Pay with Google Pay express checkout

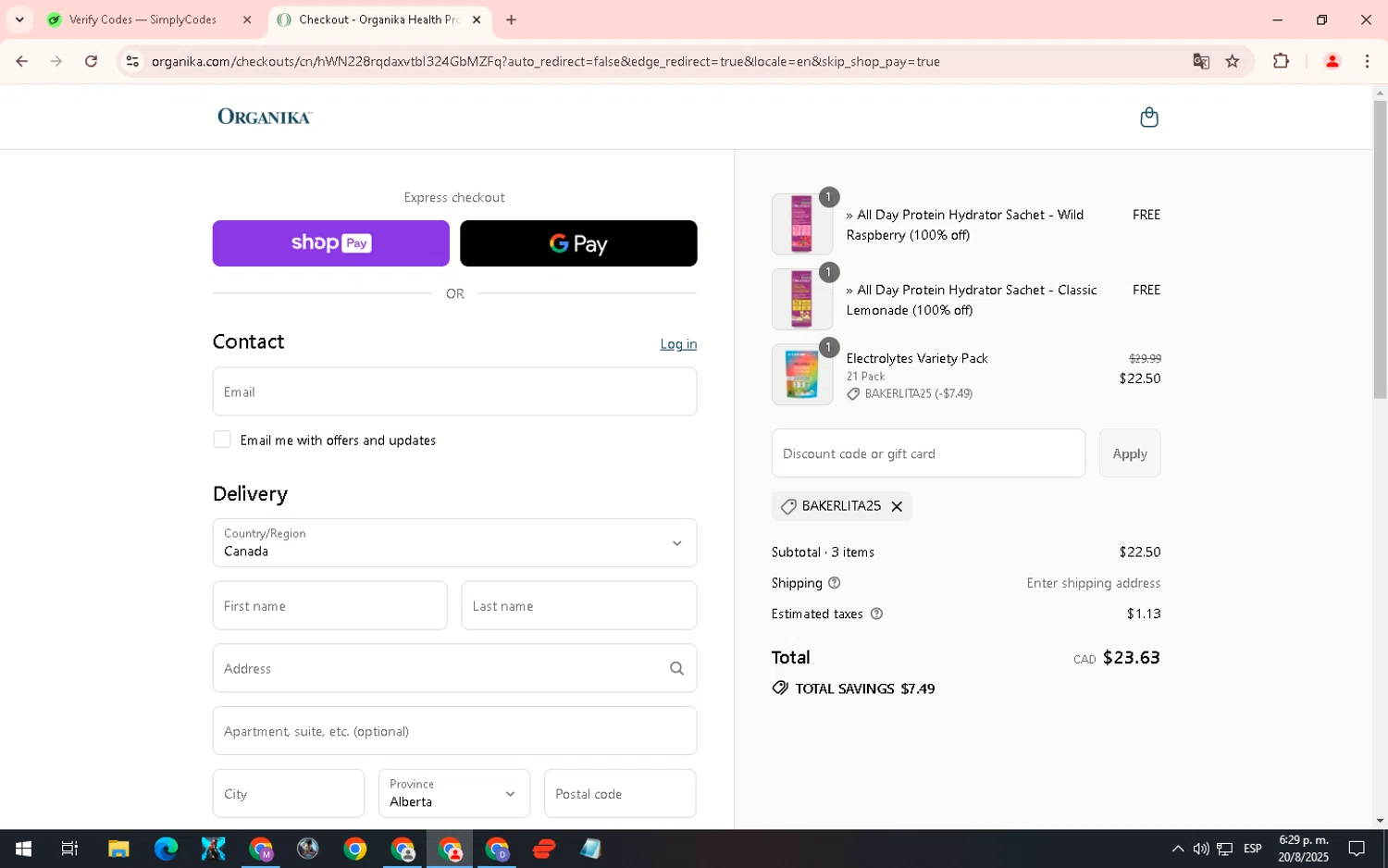click(578, 243)
